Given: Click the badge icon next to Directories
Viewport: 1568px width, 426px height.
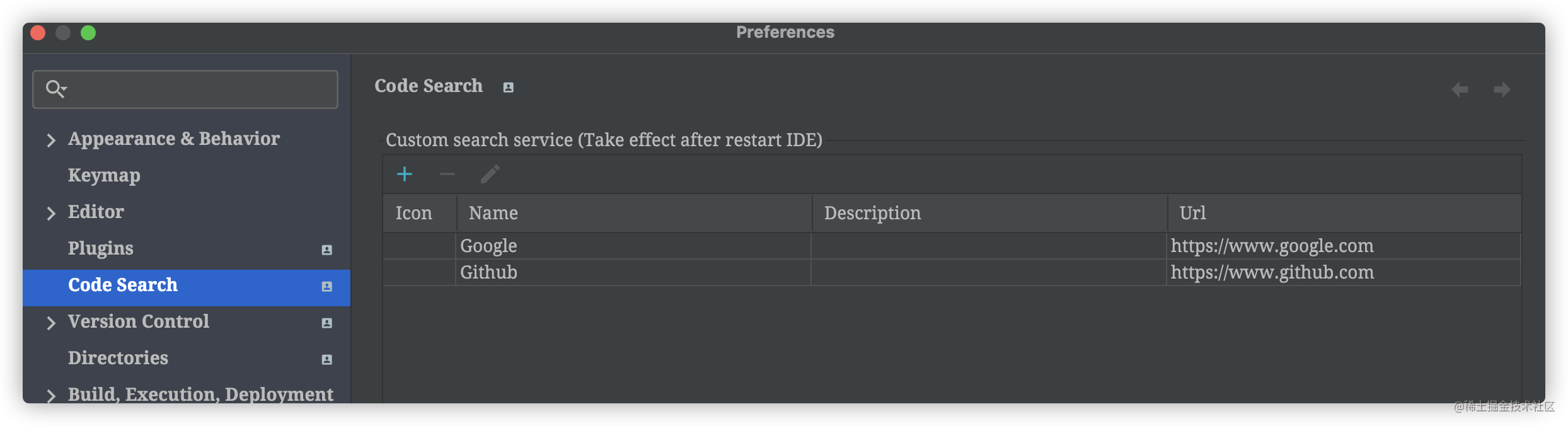Looking at the screenshot, I should [x=326, y=360].
